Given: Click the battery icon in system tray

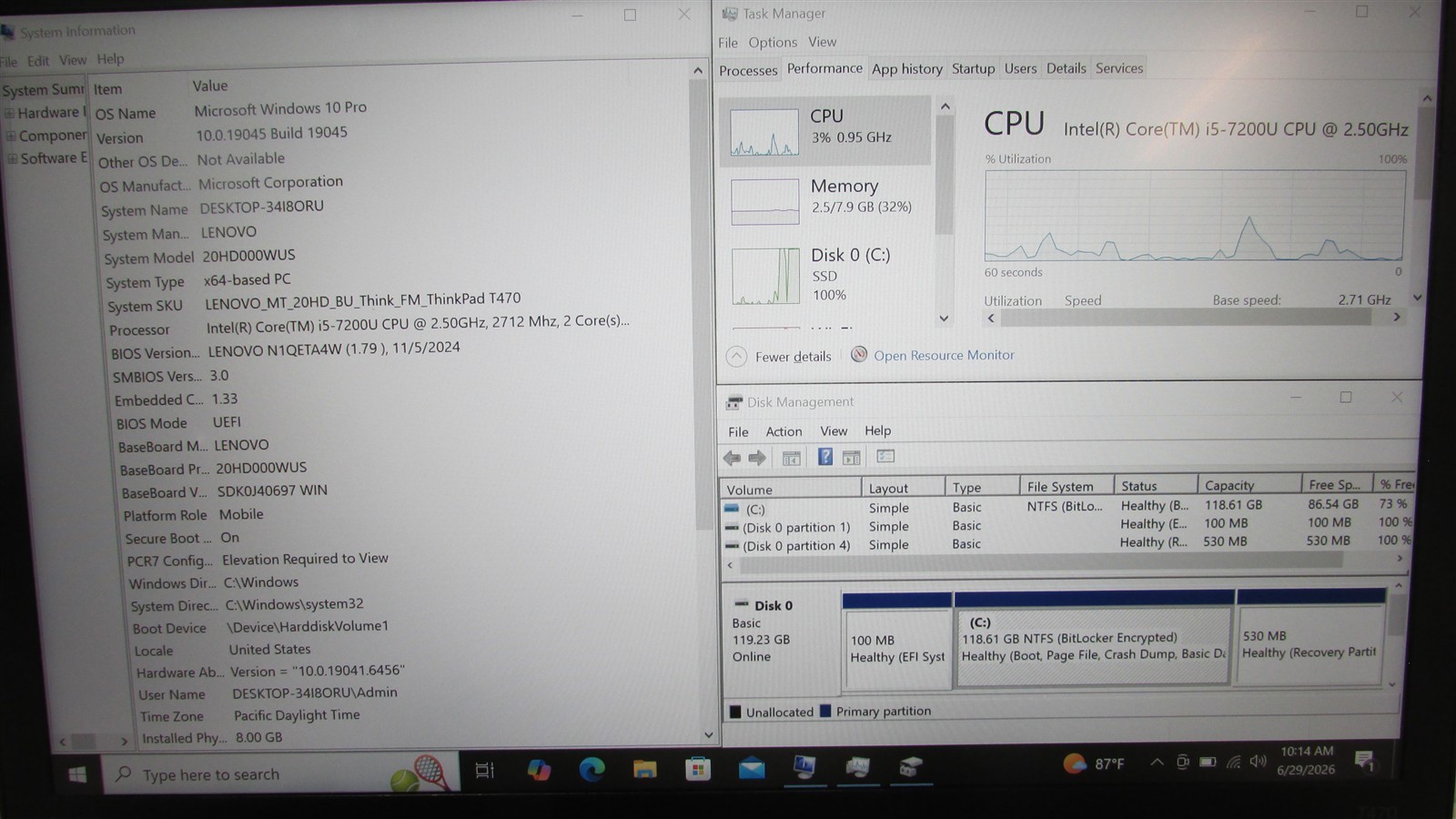Looking at the screenshot, I should click(x=1208, y=762).
